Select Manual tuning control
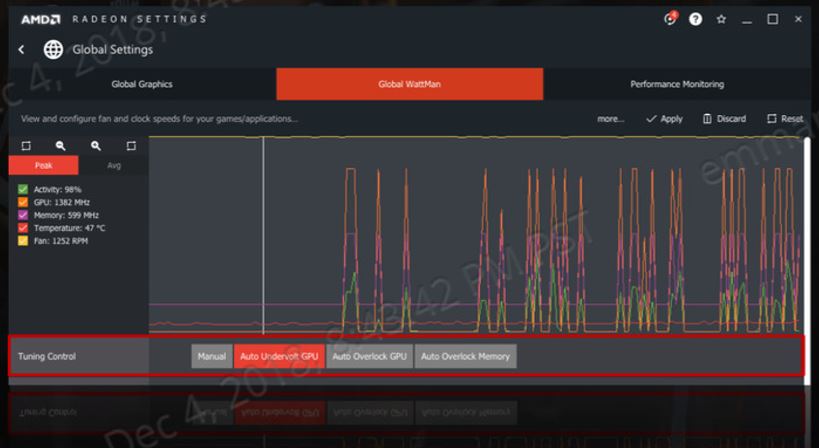 click(x=212, y=356)
